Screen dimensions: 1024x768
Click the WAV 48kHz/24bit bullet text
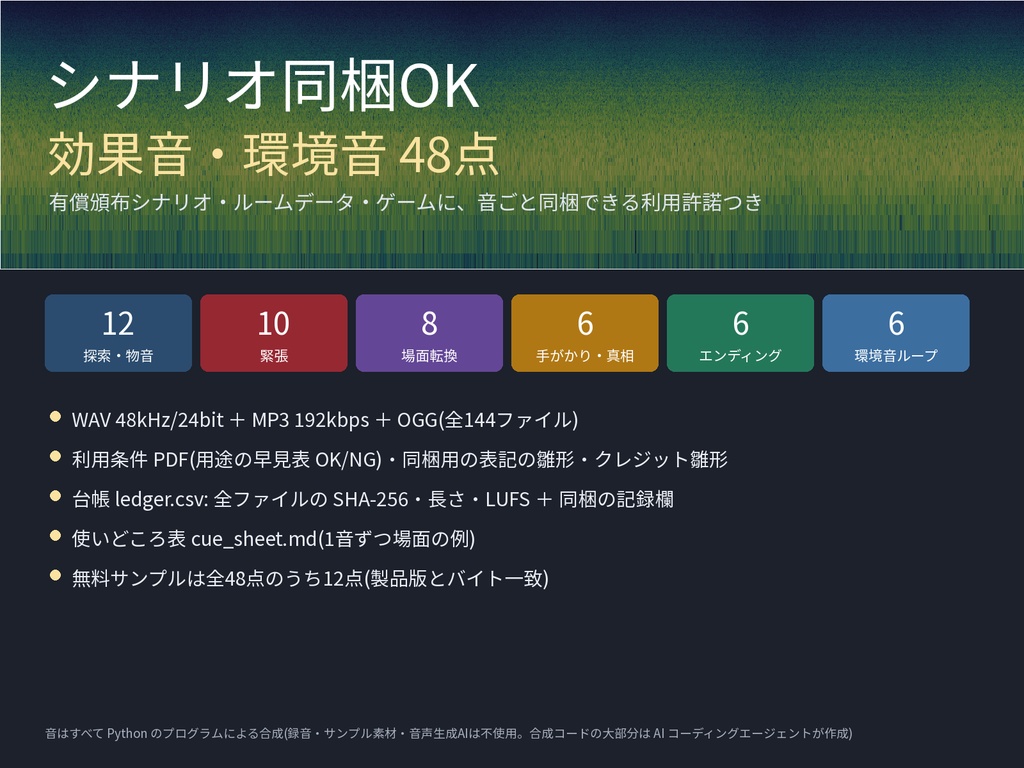pos(325,419)
